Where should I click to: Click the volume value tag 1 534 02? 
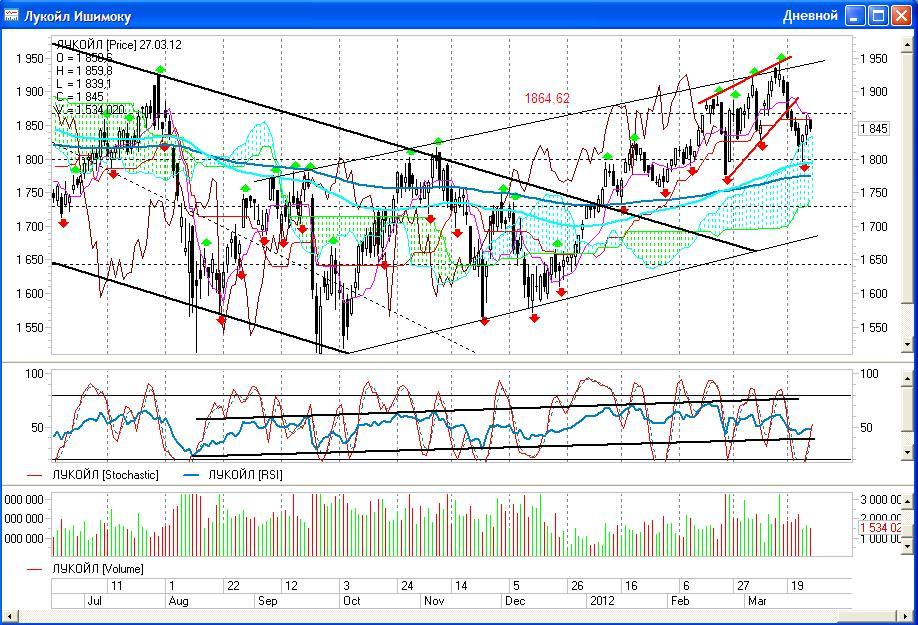879,528
